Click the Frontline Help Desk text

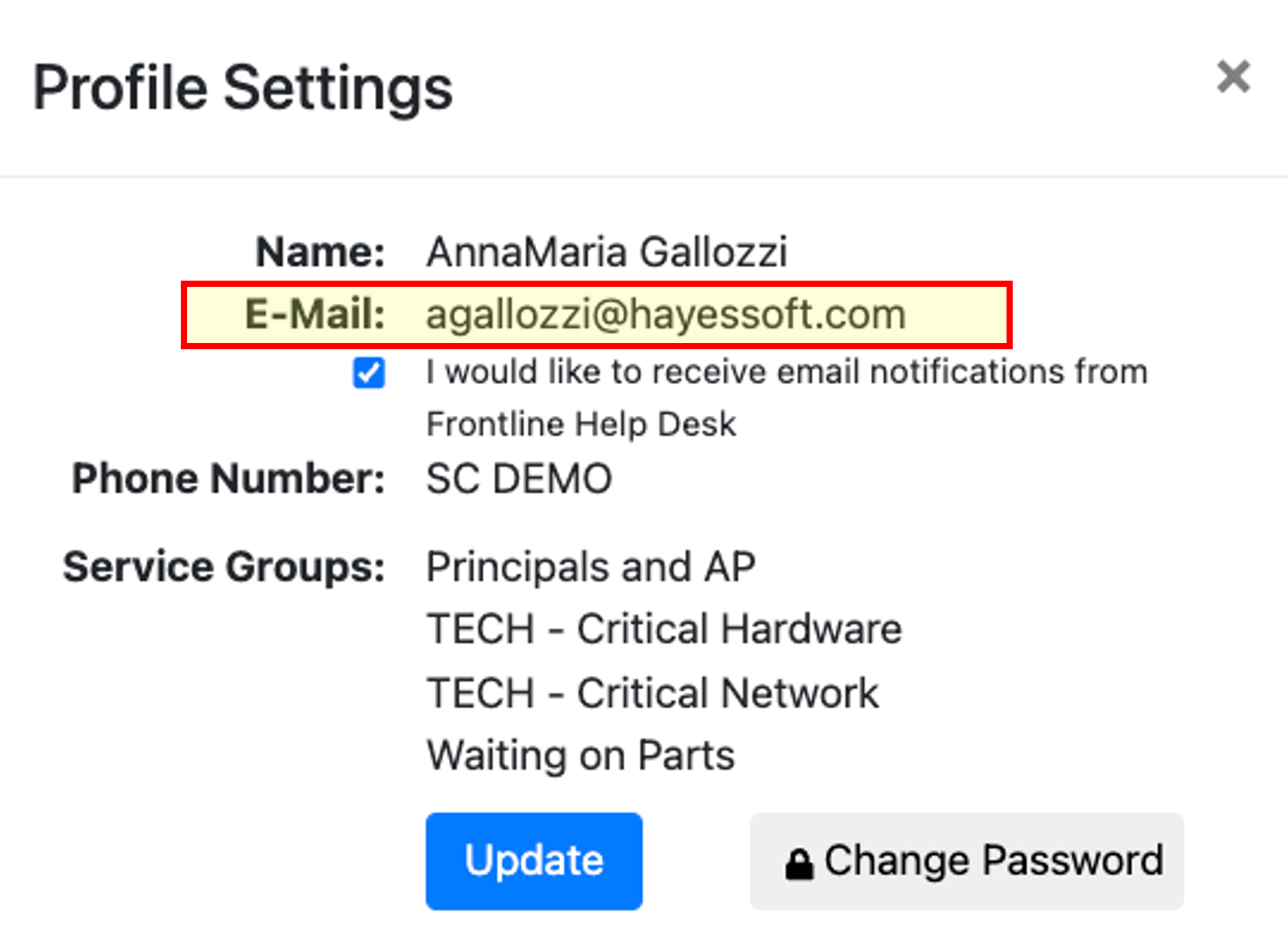point(582,424)
